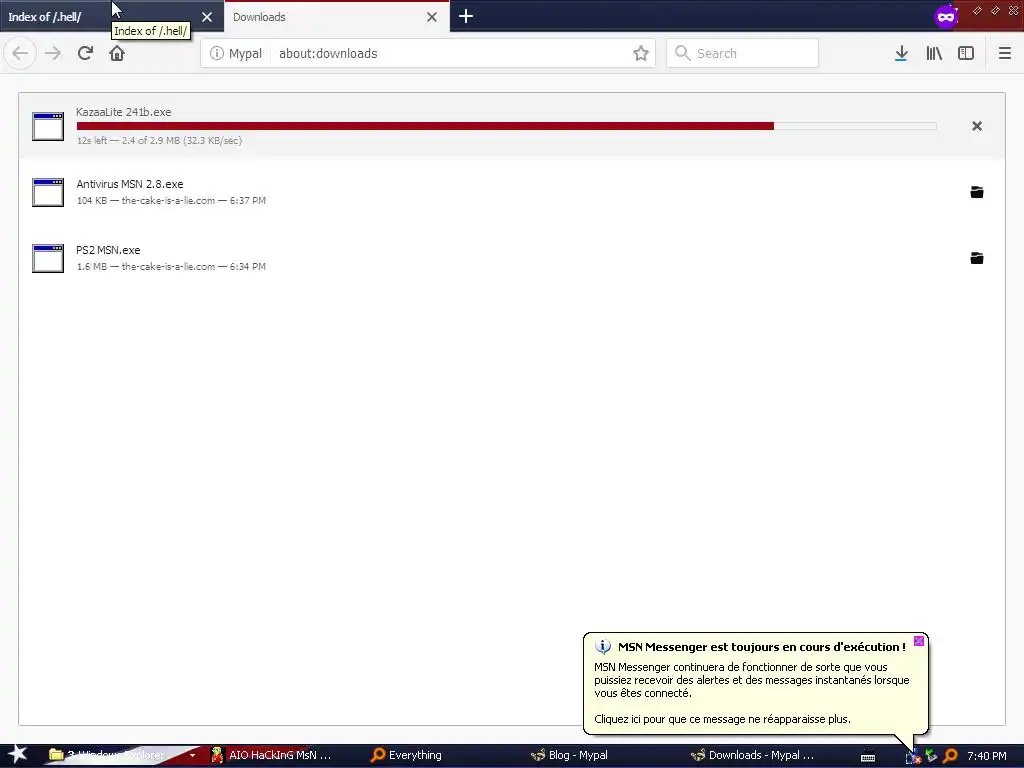Open a new tab with plus button

[466, 16]
